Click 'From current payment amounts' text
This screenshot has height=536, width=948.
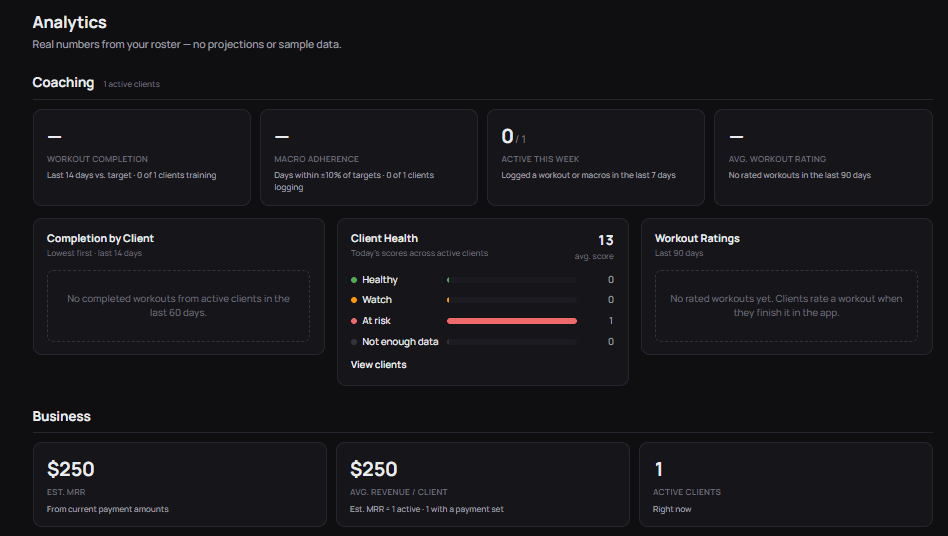coord(108,509)
